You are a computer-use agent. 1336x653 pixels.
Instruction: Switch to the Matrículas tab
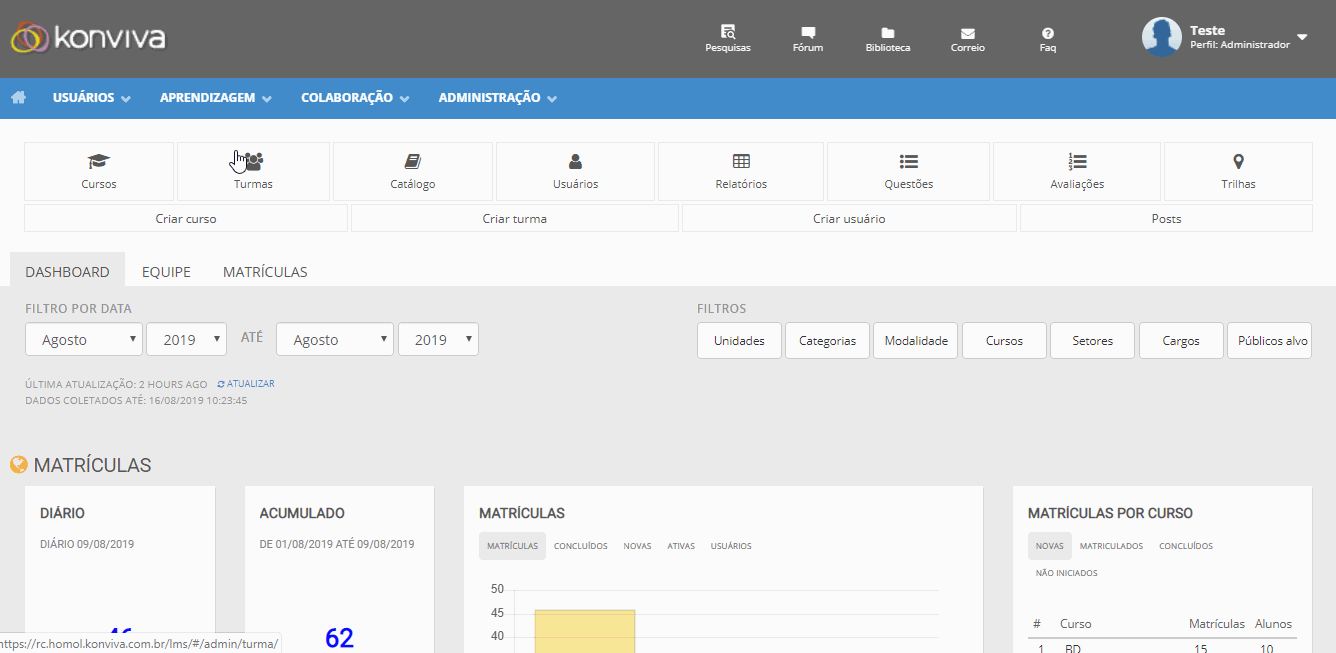(265, 271)
